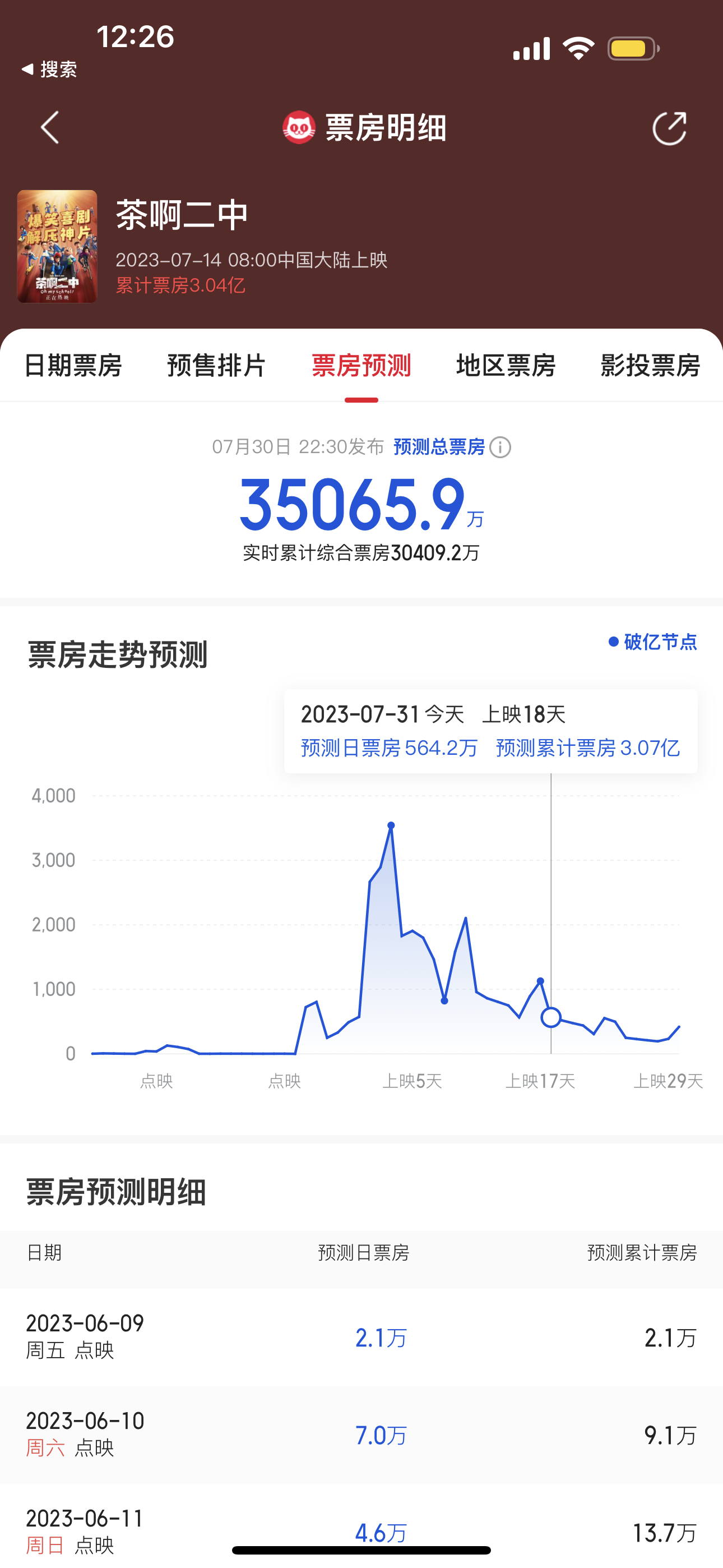Tap the back arrow in the header
Viewport: 723px width, 1568px height.
click(x=50, y=127)
